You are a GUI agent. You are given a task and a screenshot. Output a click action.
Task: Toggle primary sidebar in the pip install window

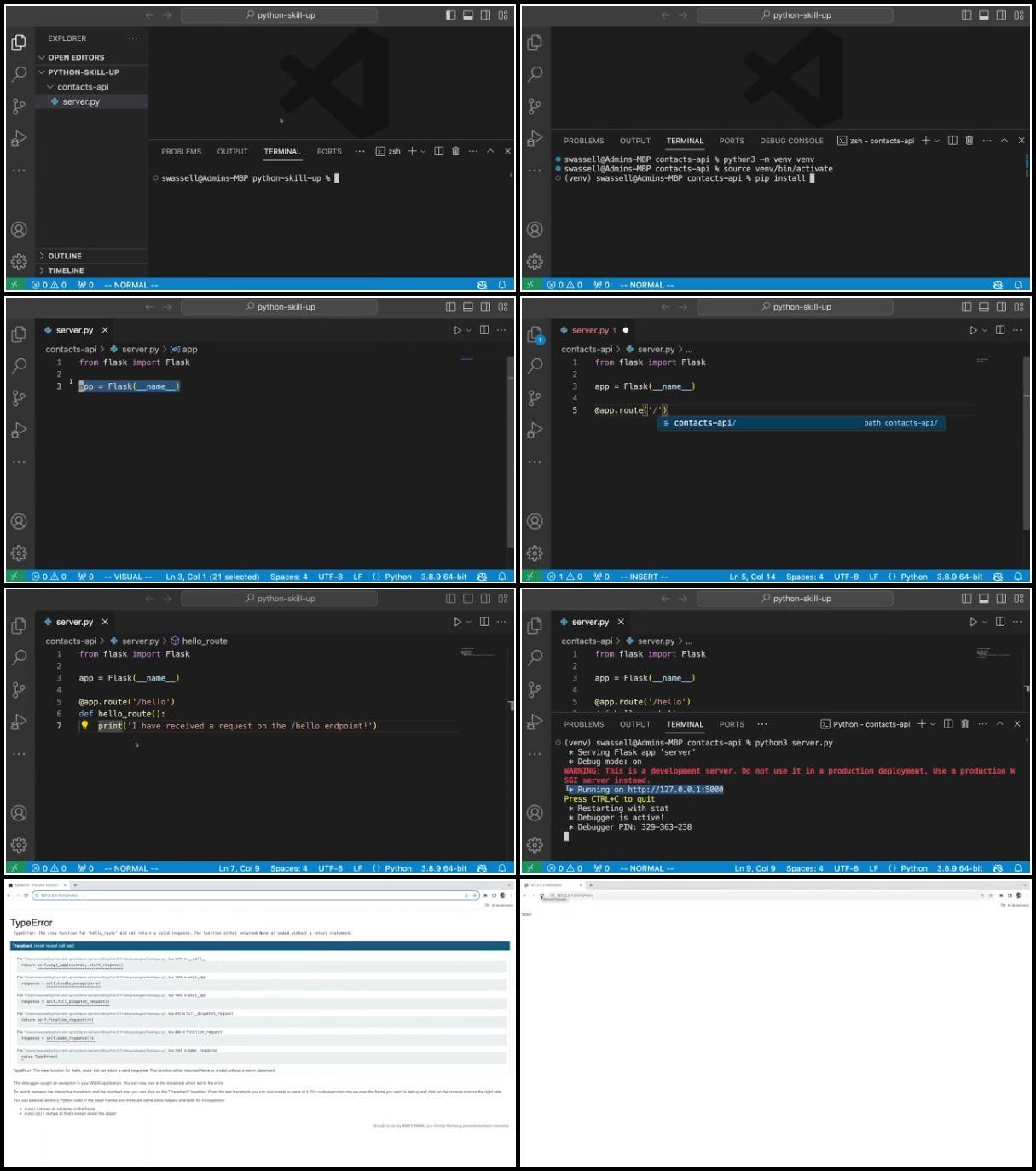click(966, 15)
